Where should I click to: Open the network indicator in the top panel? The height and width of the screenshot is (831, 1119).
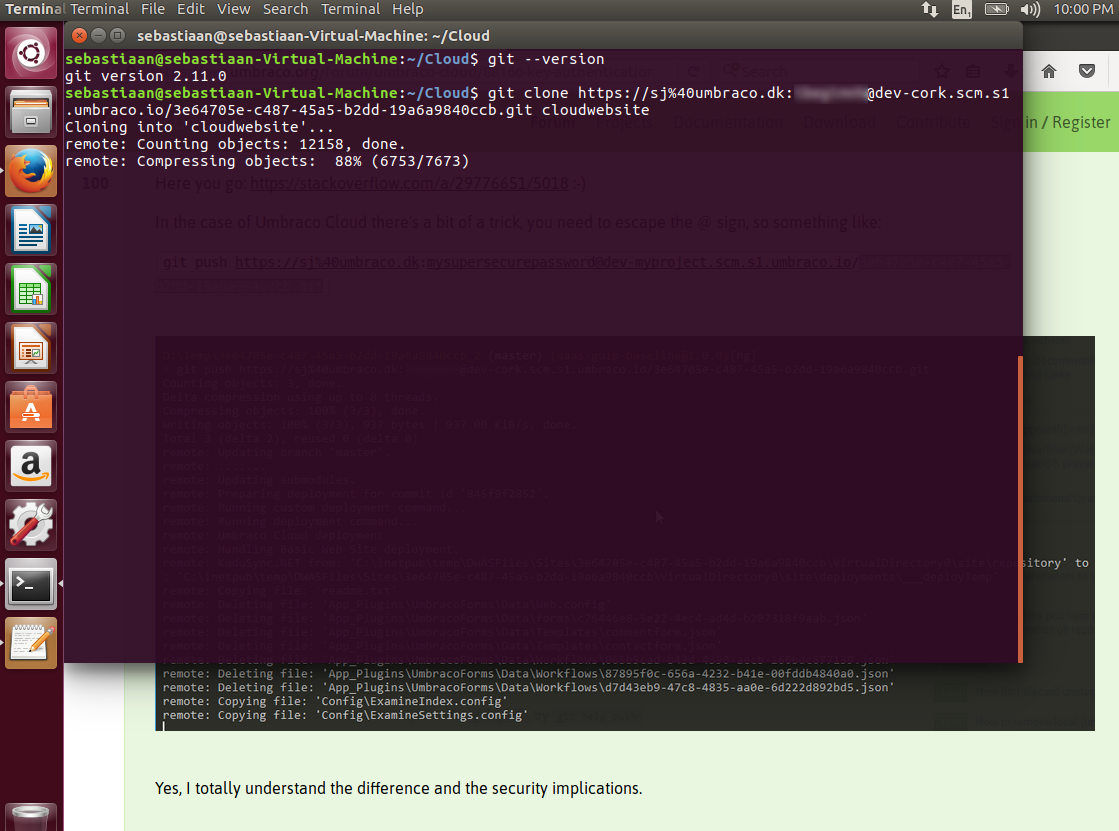point(929,9)
